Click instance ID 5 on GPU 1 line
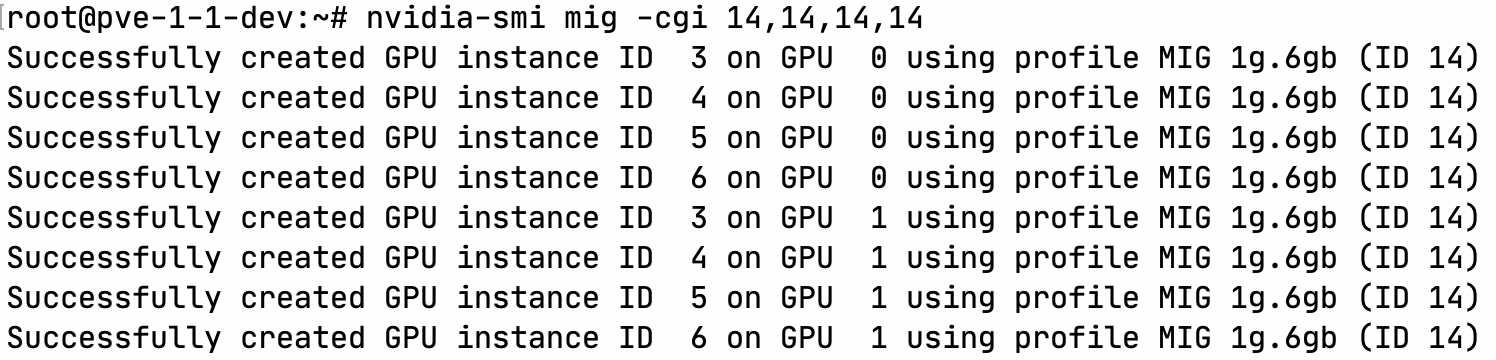 pos(741,299)
